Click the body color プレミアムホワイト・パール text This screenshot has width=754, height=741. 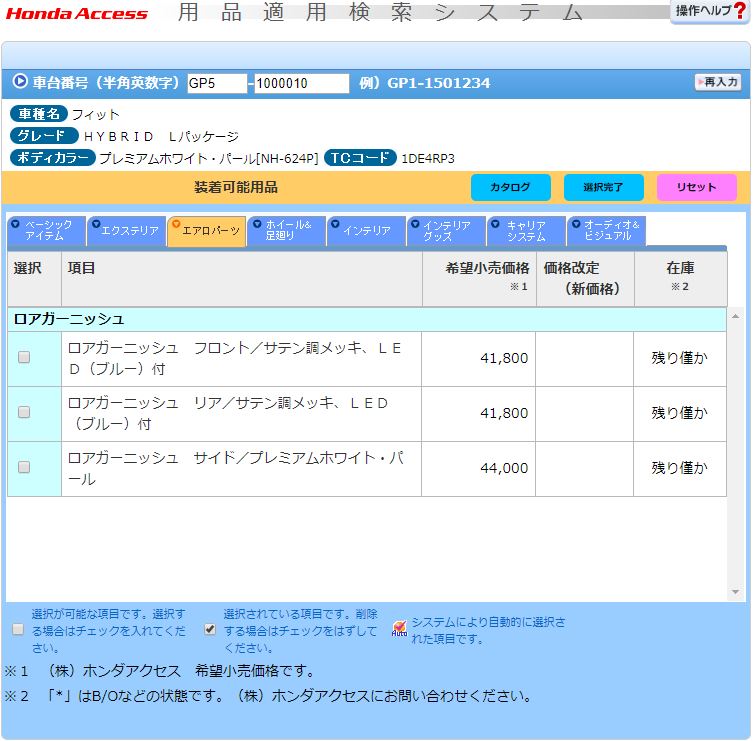(209, 159)
